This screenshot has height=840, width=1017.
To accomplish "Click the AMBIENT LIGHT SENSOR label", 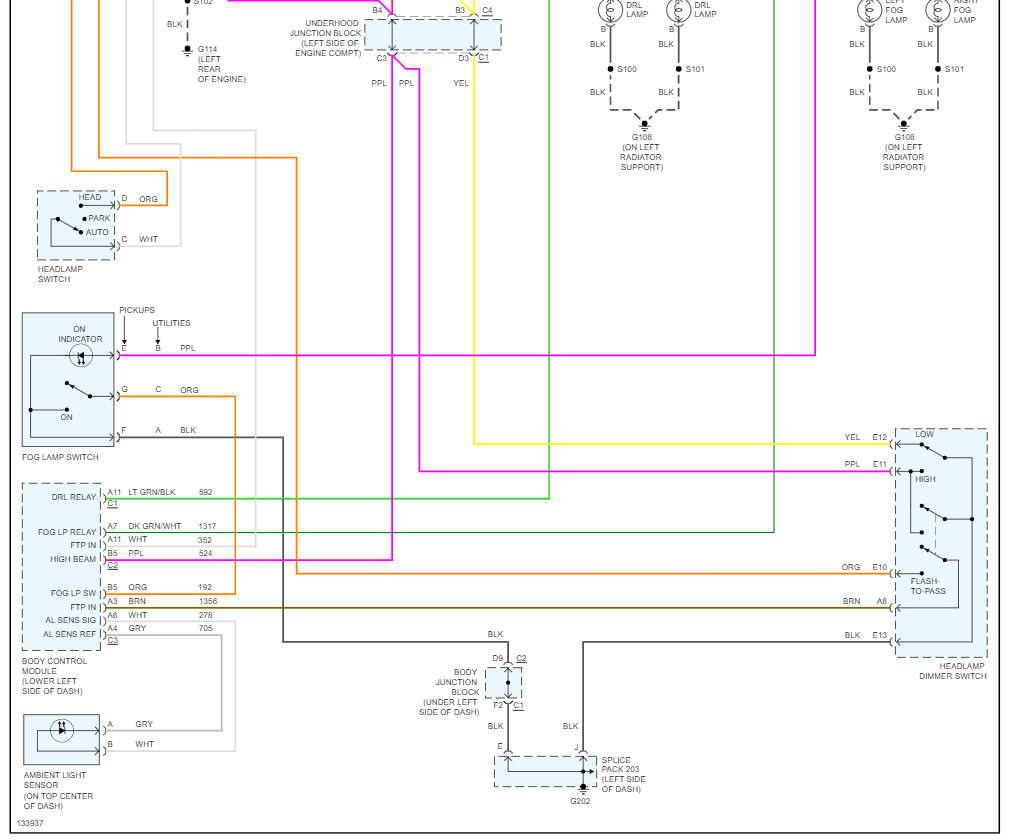I will tap(58, 791).
